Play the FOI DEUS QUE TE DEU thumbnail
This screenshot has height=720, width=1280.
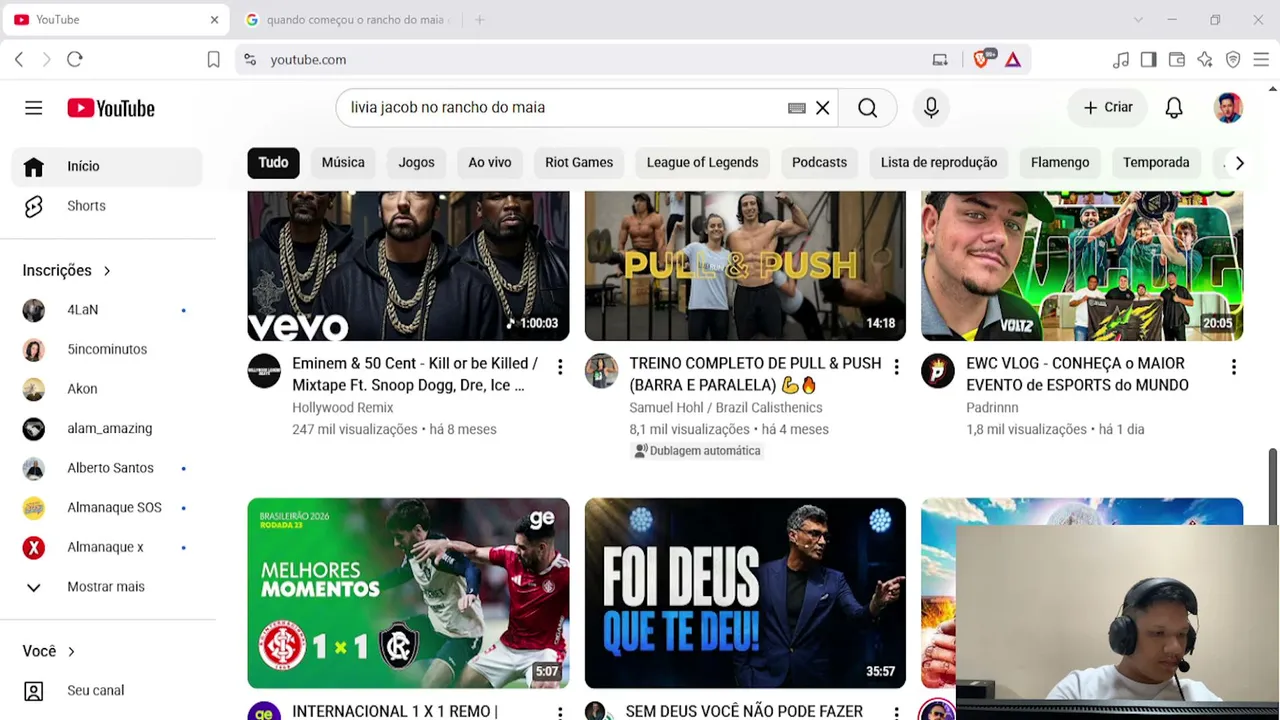(x=745, y=593)
